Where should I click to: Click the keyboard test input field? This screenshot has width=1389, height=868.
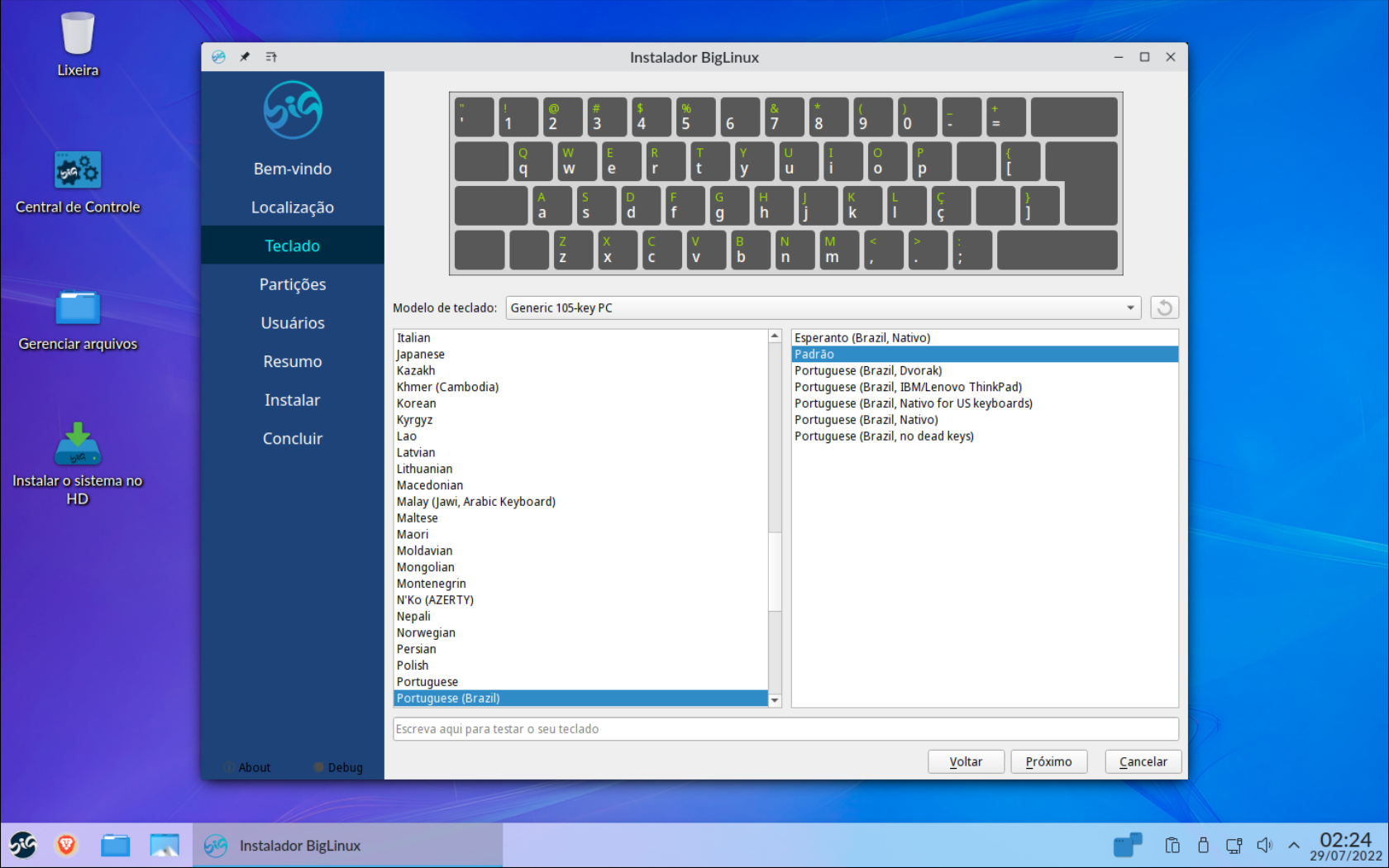click(x=785, y=729)
